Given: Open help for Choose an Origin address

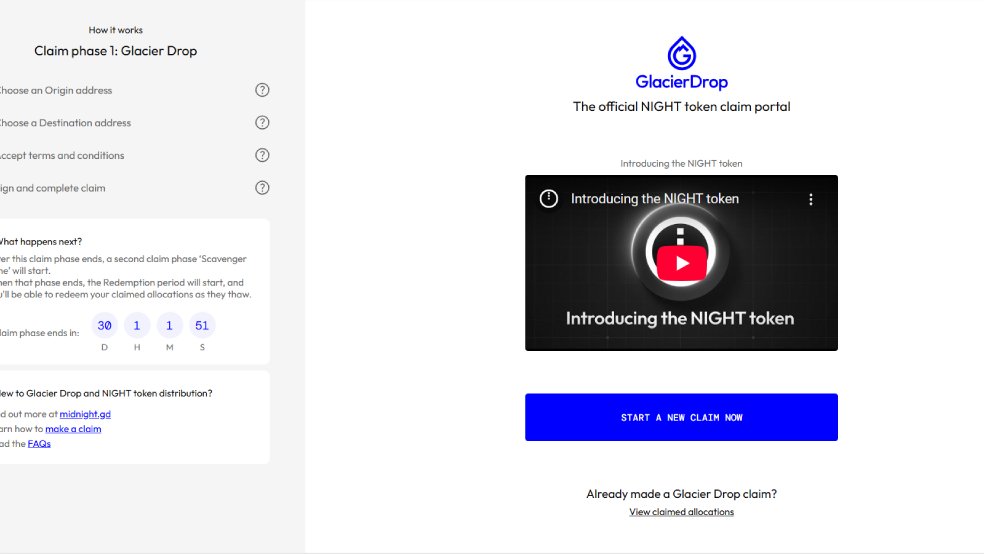Looking at the screenshot, I should tap(262, 90).
